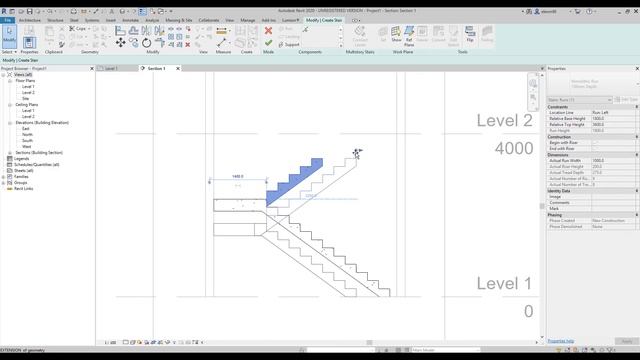Click the Save icon in the quick access toolbar
The width and height of the screenshot is (640, 360).
pos(29,11)
